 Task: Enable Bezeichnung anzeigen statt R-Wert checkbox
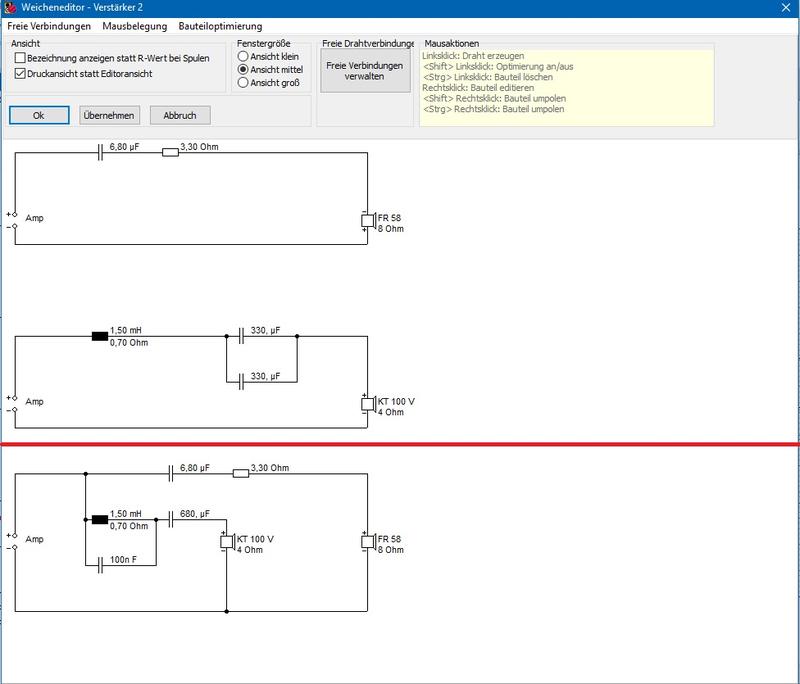point(20,58)
